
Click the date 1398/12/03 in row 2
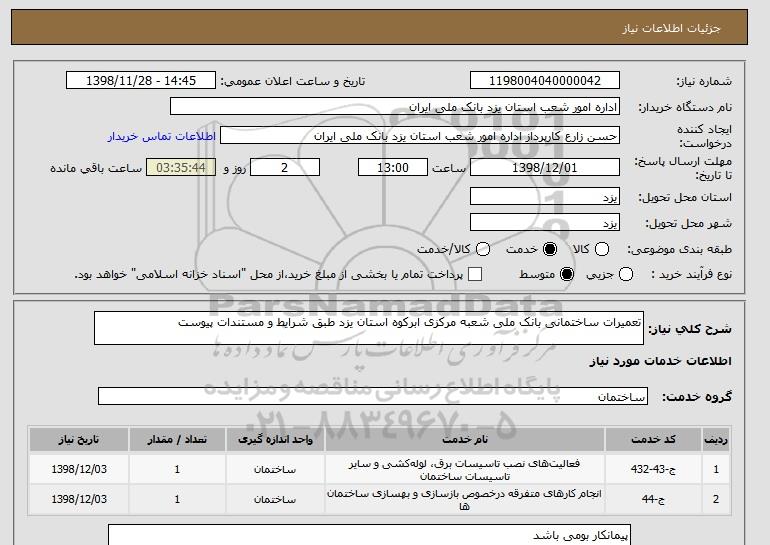point(79,499)
